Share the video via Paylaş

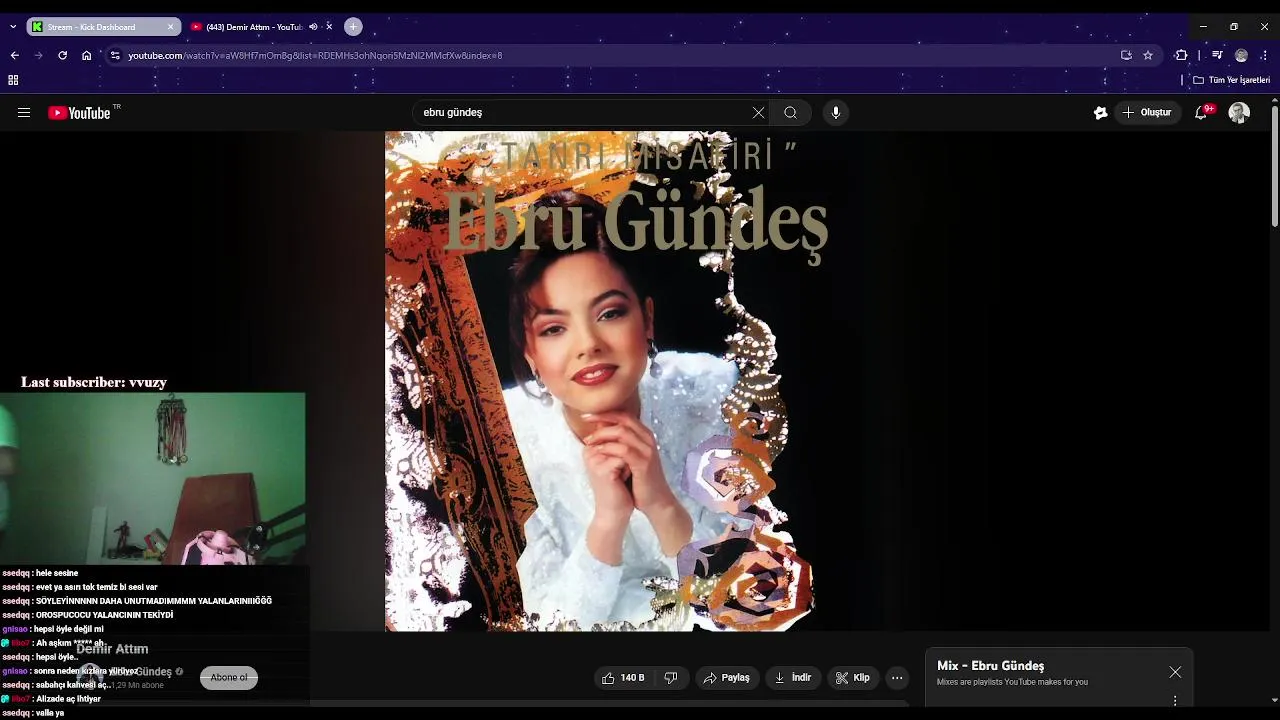coord(727,678)
